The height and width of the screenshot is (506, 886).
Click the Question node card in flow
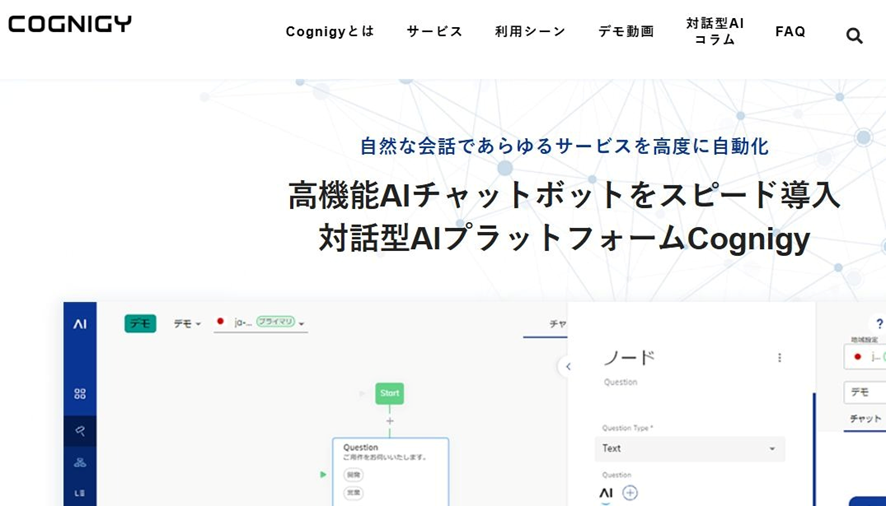[390, 470]
